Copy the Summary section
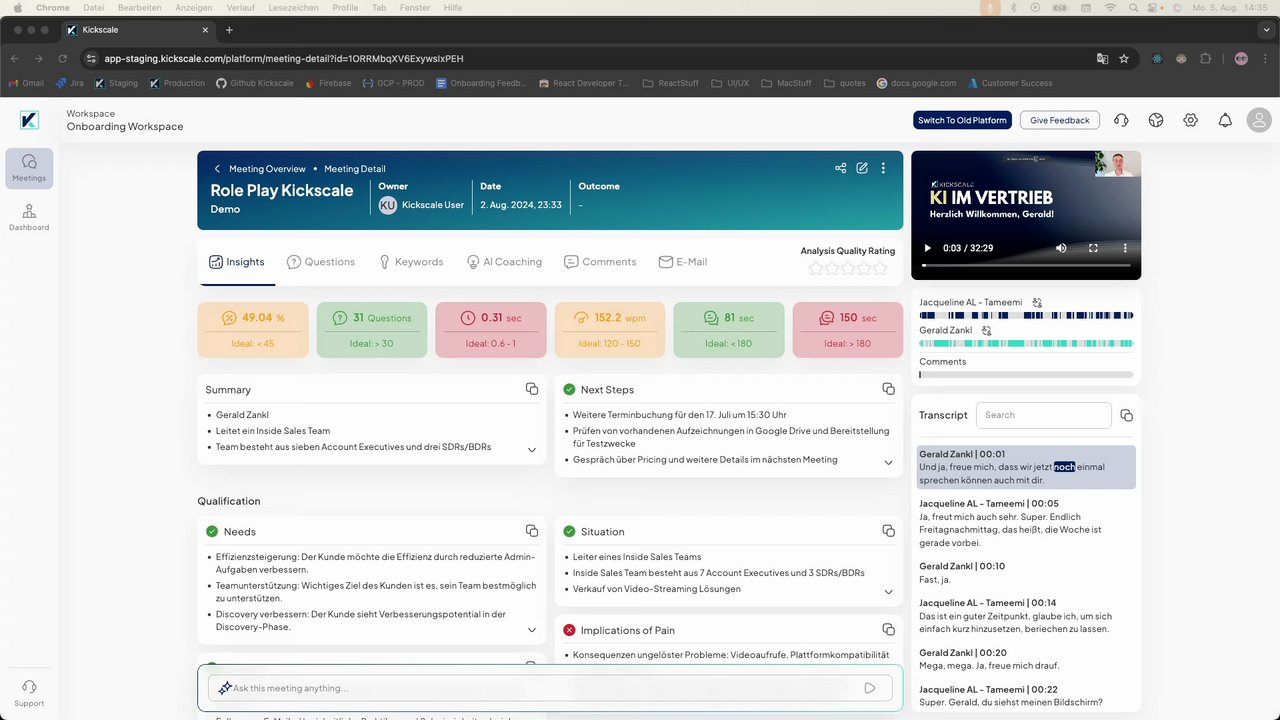The height and width of the screenshot is (720, 1280). [532, 389]
